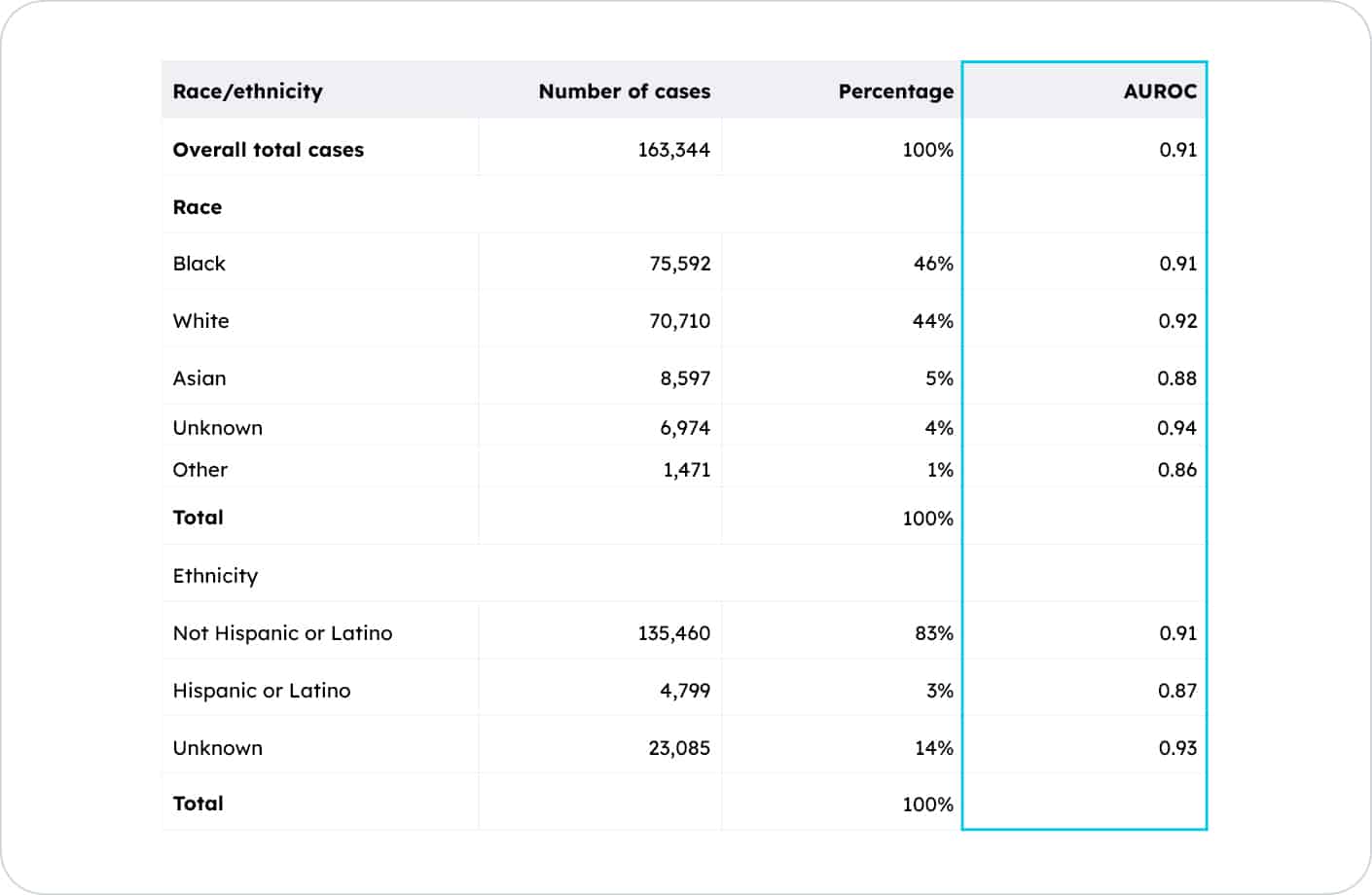Select the AUROC column header
The image size is (1372, 895).
(1159, 91)
